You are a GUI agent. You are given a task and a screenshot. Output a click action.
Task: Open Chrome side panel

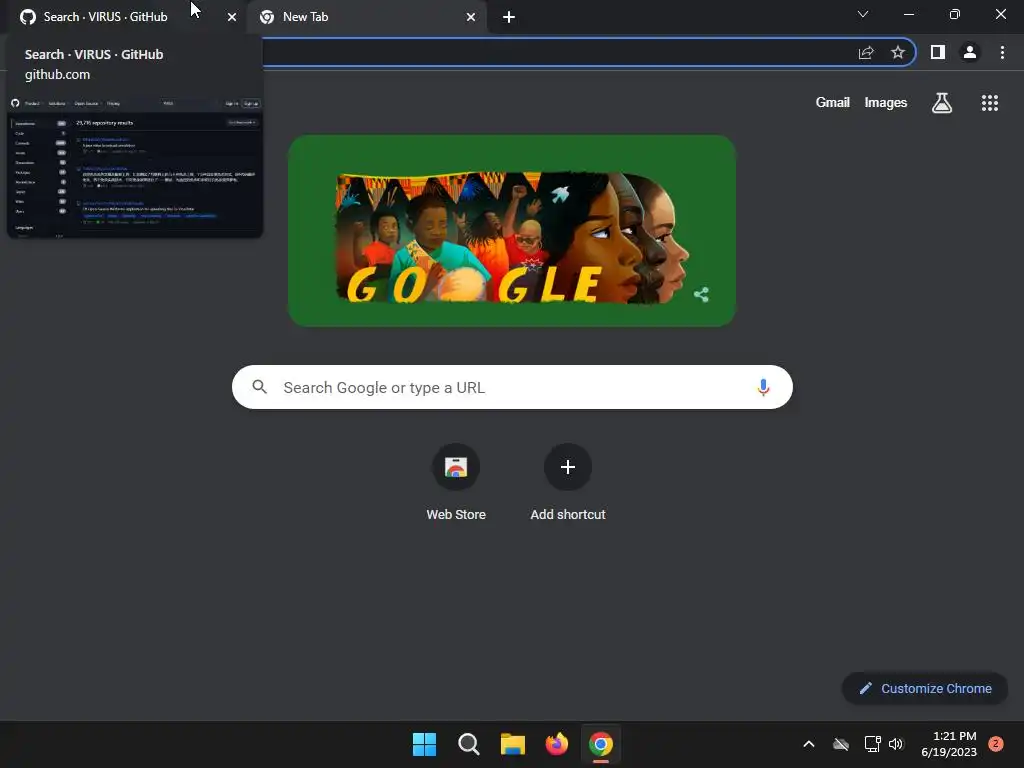[938, 52]
